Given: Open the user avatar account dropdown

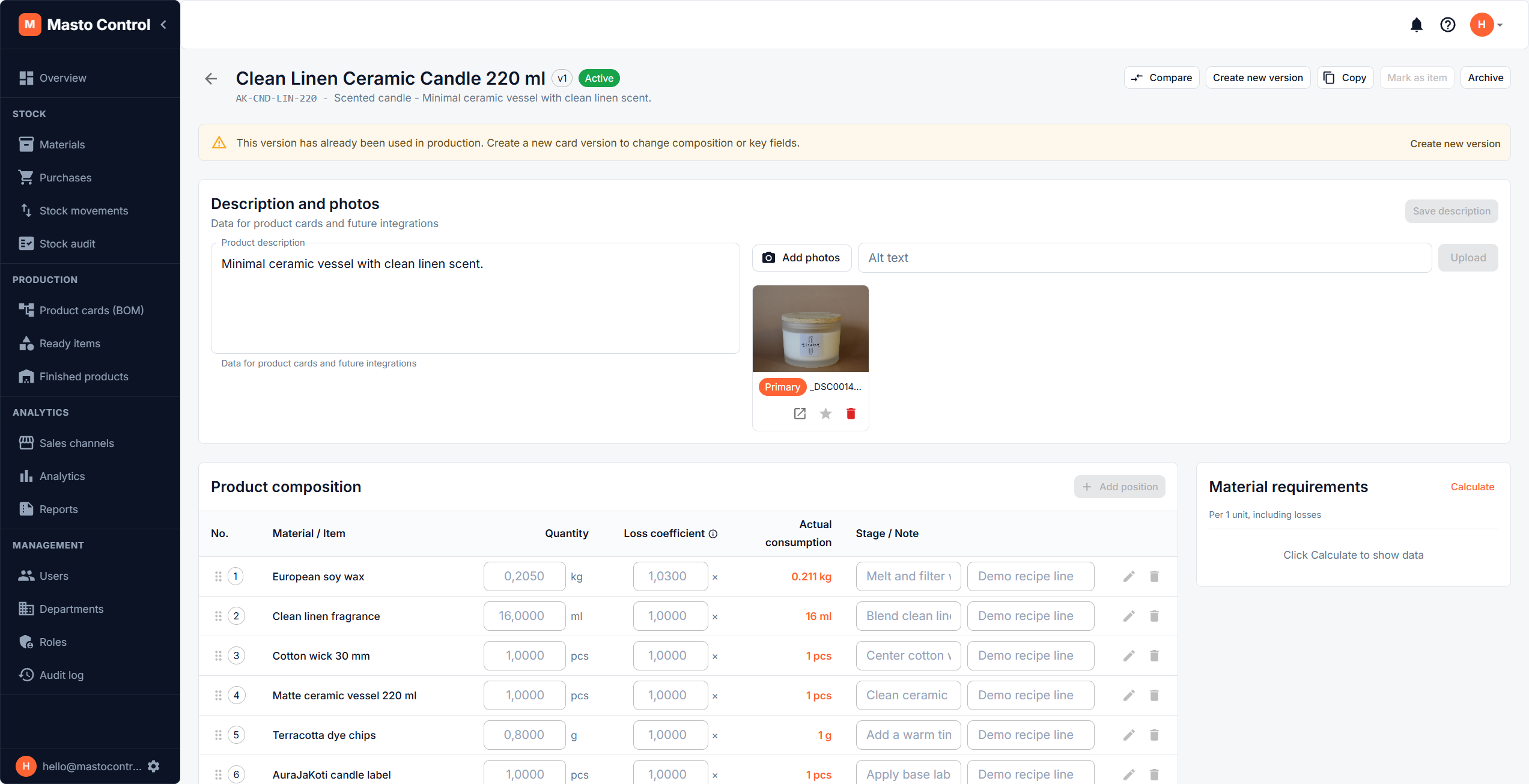Looking at the screenshot, I should pyautogui.click(x=1486, y=25).
